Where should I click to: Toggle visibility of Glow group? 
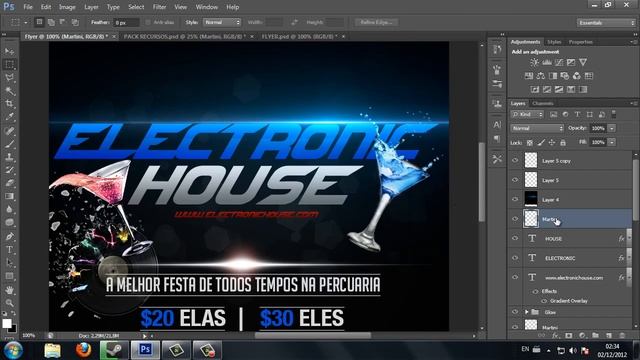515,312
